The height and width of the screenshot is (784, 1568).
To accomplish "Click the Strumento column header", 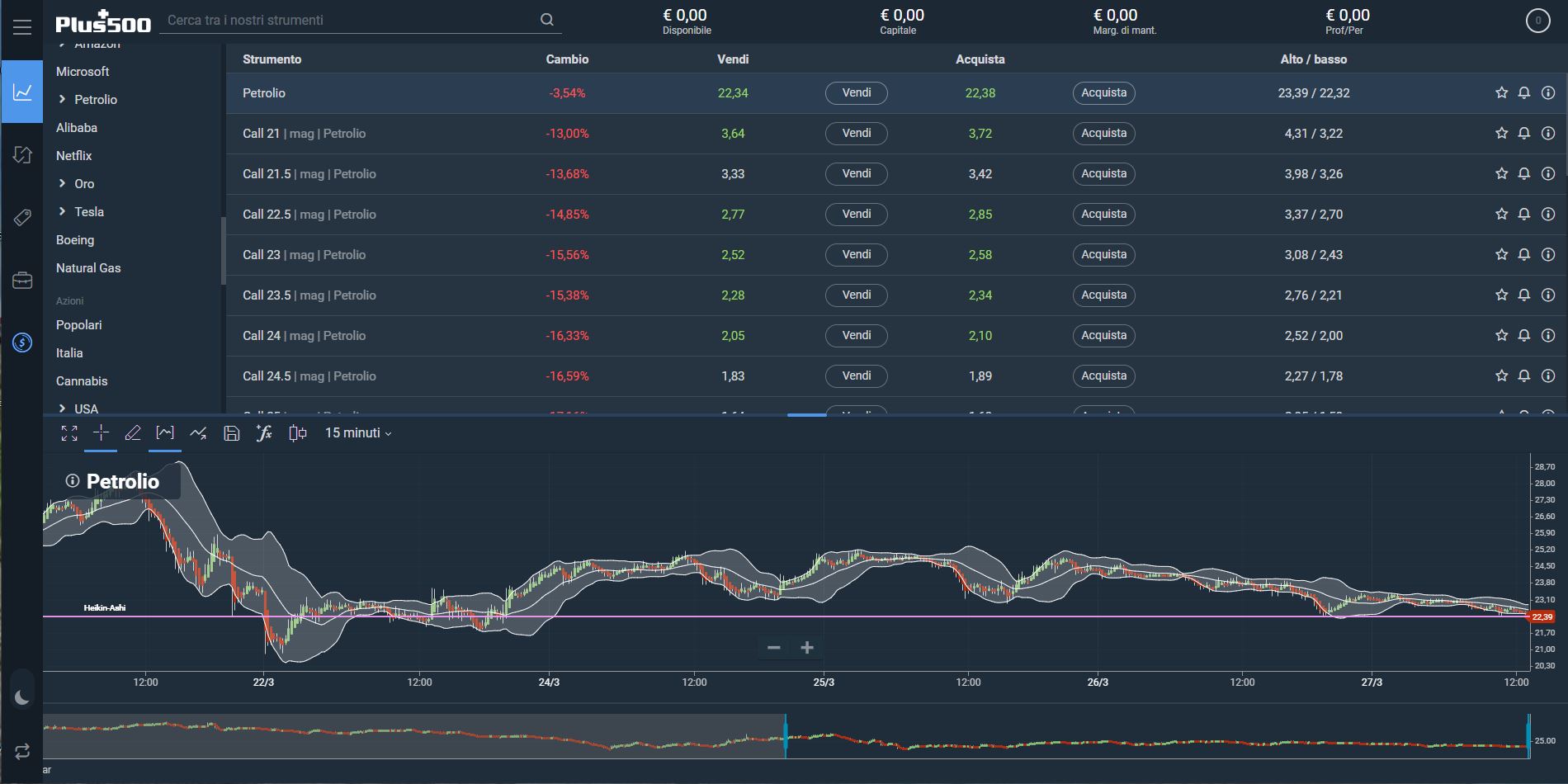I will click(x=272, y=59).
